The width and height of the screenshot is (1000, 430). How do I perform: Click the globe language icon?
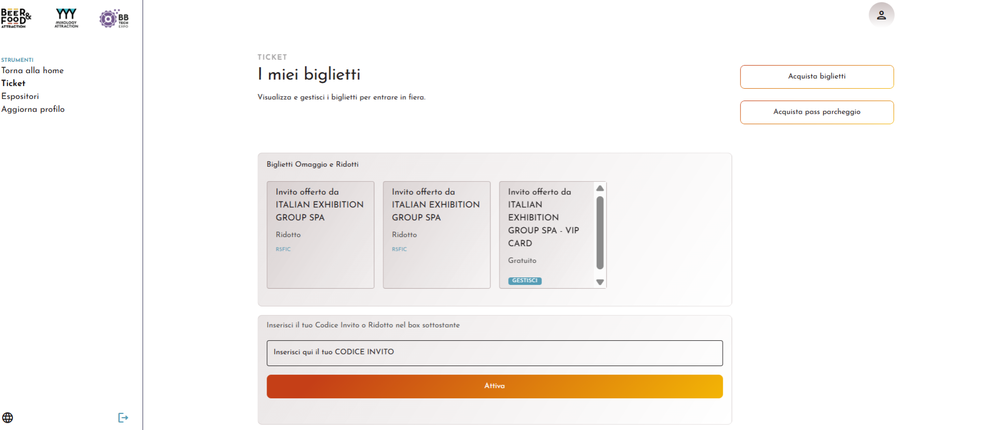tap(8, 418)
